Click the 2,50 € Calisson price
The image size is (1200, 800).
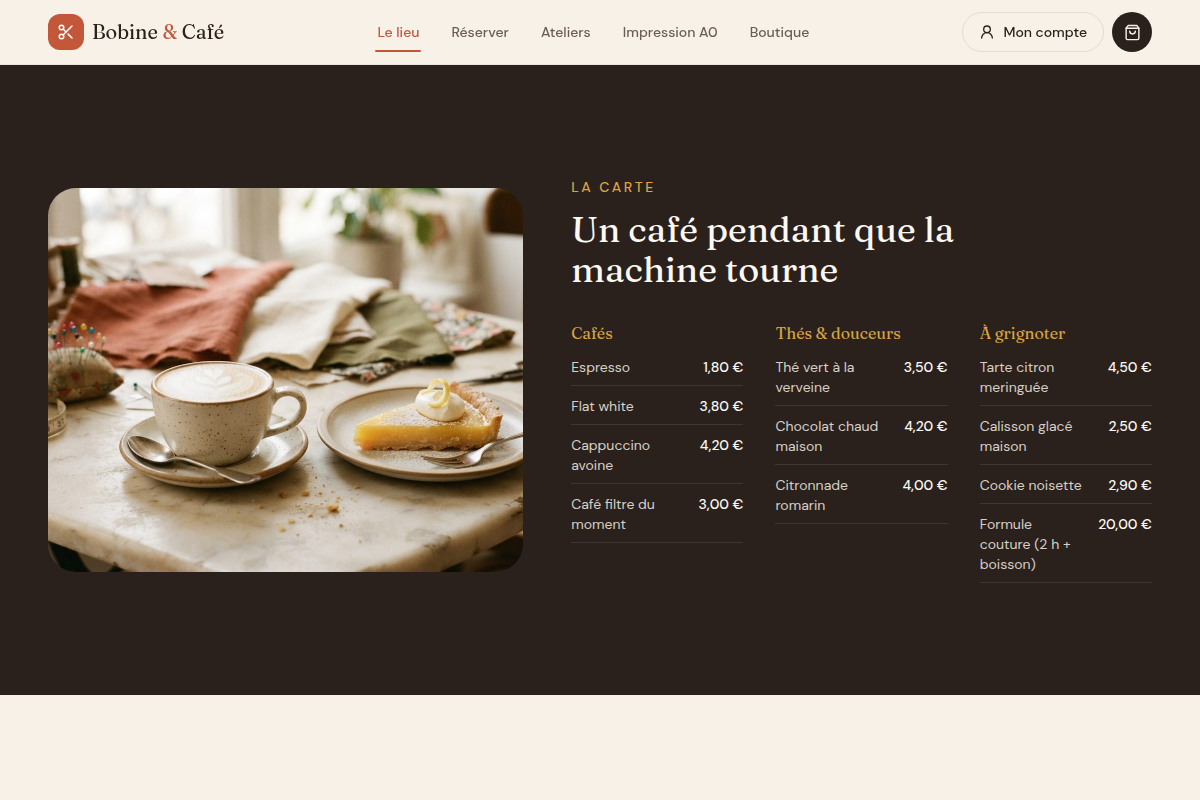tap(1130, 426)
